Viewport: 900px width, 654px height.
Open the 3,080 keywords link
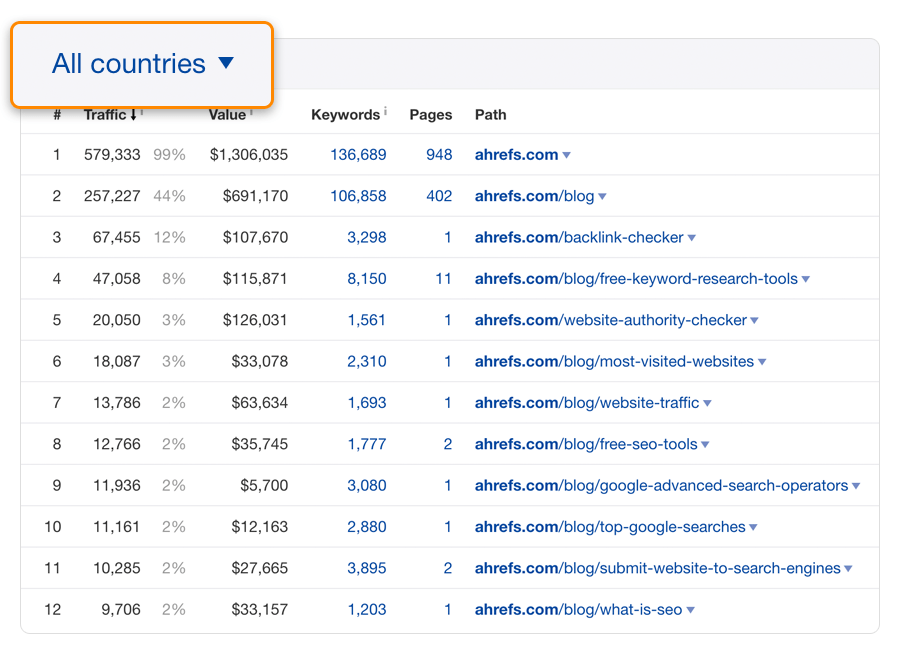coord(367,485)
